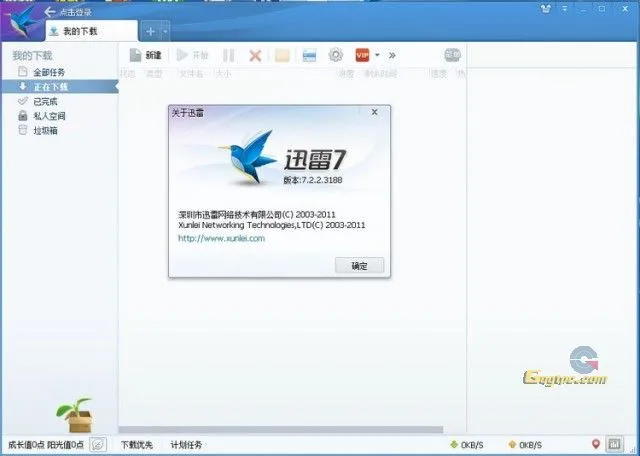
Task: Click 点击登录 to log in
Action: click(75, 12)
